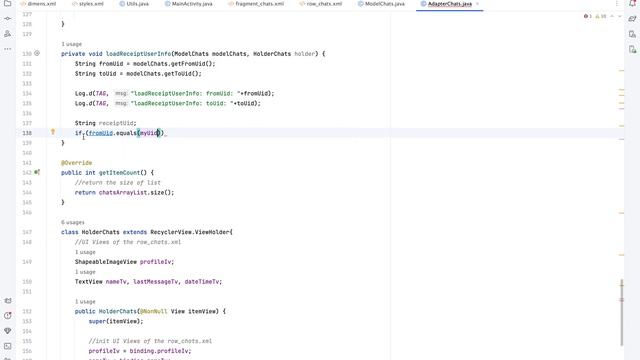This screenshot has width=640, height=360.
Task: Open the Gradle tool window
Action: (x=633, y=19)
